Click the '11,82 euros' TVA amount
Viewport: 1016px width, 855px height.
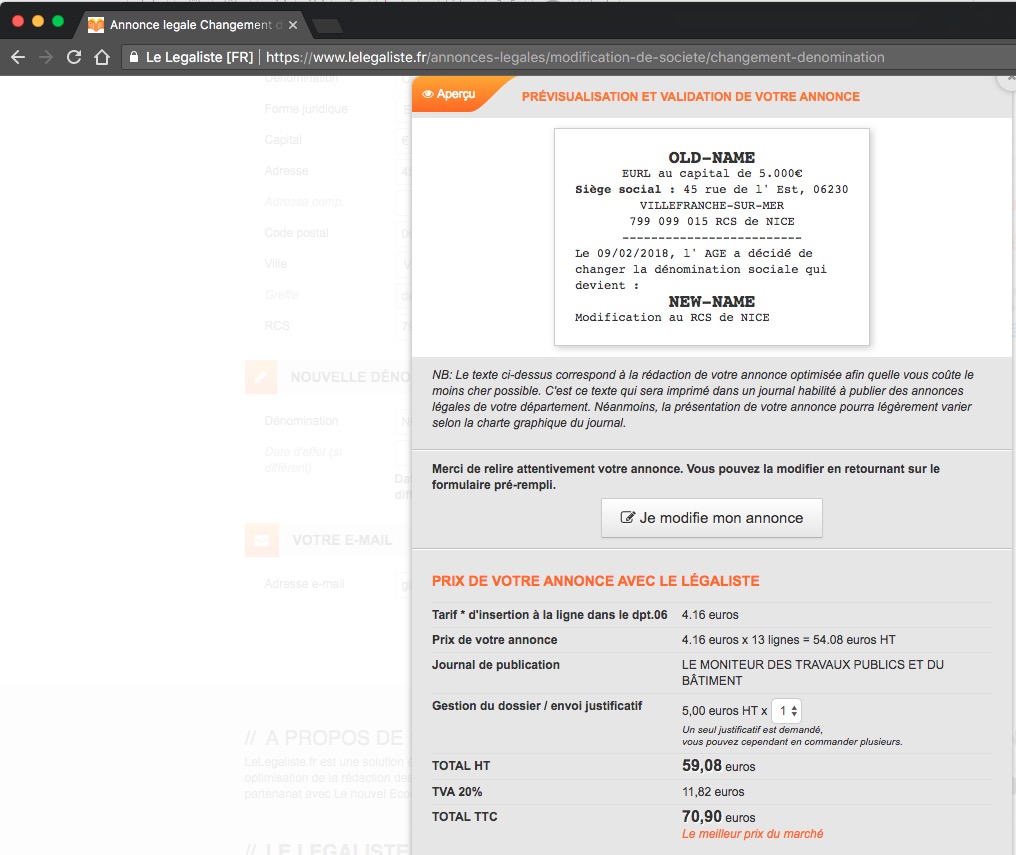[x=713, y=792]
